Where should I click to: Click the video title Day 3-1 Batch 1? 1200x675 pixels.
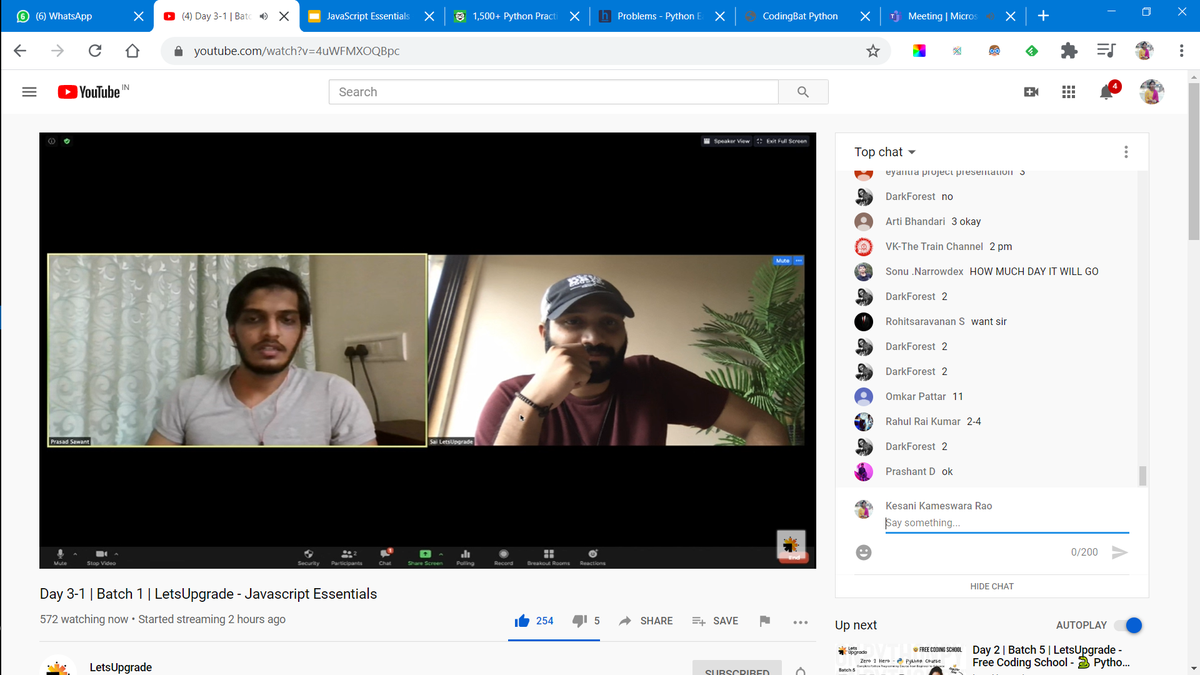tap(208, 594)
